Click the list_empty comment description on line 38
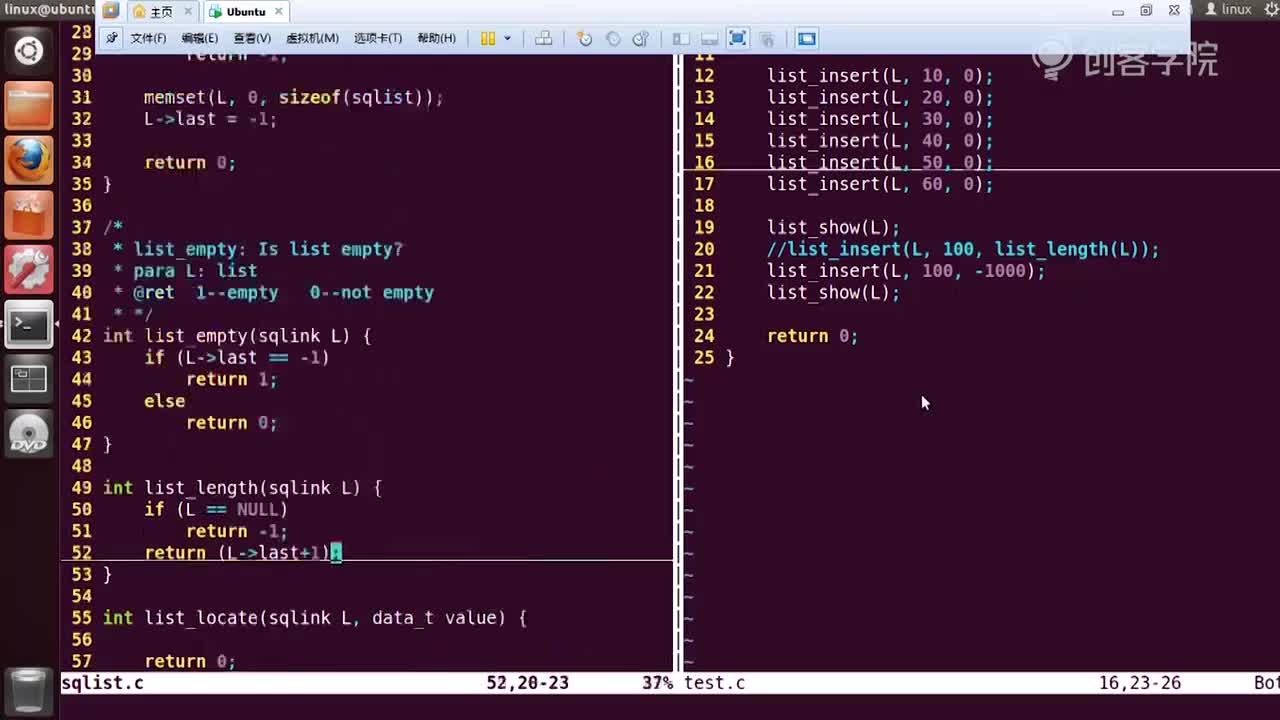 click(x=258, y=249)
